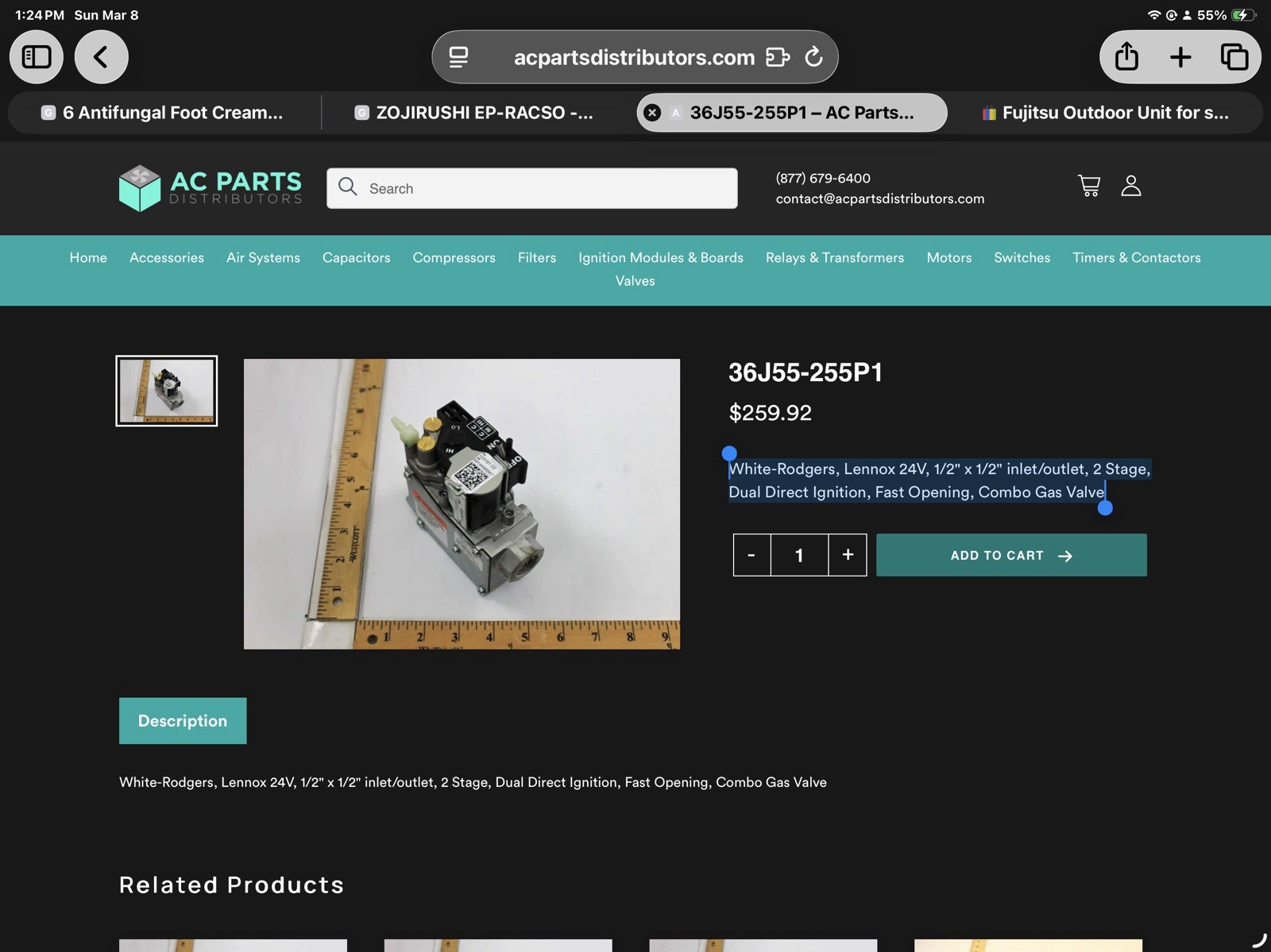Open the main gas valve product image

coord(462,504)
